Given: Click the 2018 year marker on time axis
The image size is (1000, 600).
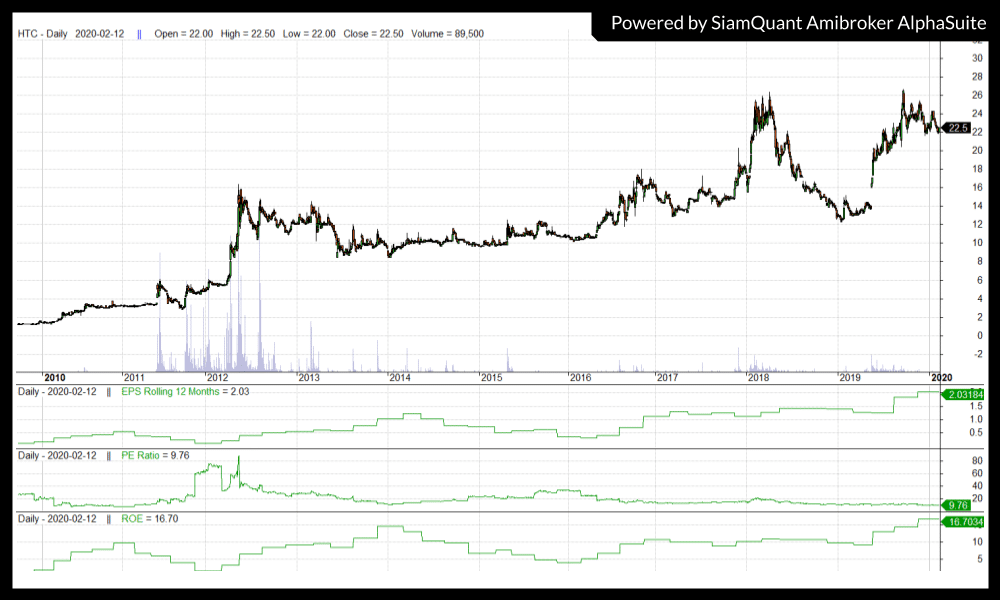Looking at the screenshot, I should point(758,377).
